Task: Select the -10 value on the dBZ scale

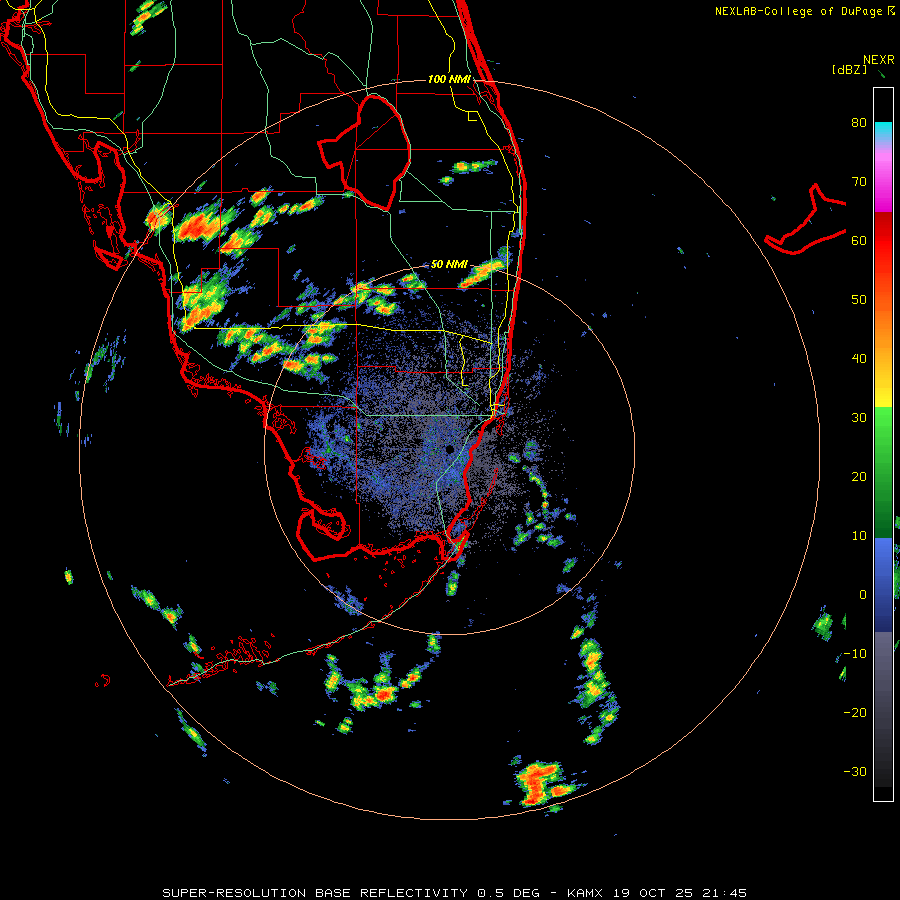Action: (855, 654)
